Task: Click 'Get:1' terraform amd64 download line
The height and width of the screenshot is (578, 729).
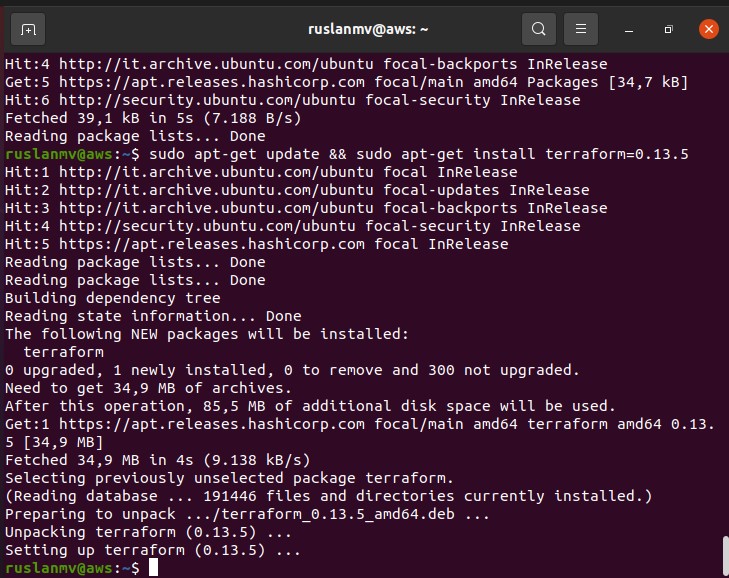Action: pyautogui.click(x=360, y=424)
